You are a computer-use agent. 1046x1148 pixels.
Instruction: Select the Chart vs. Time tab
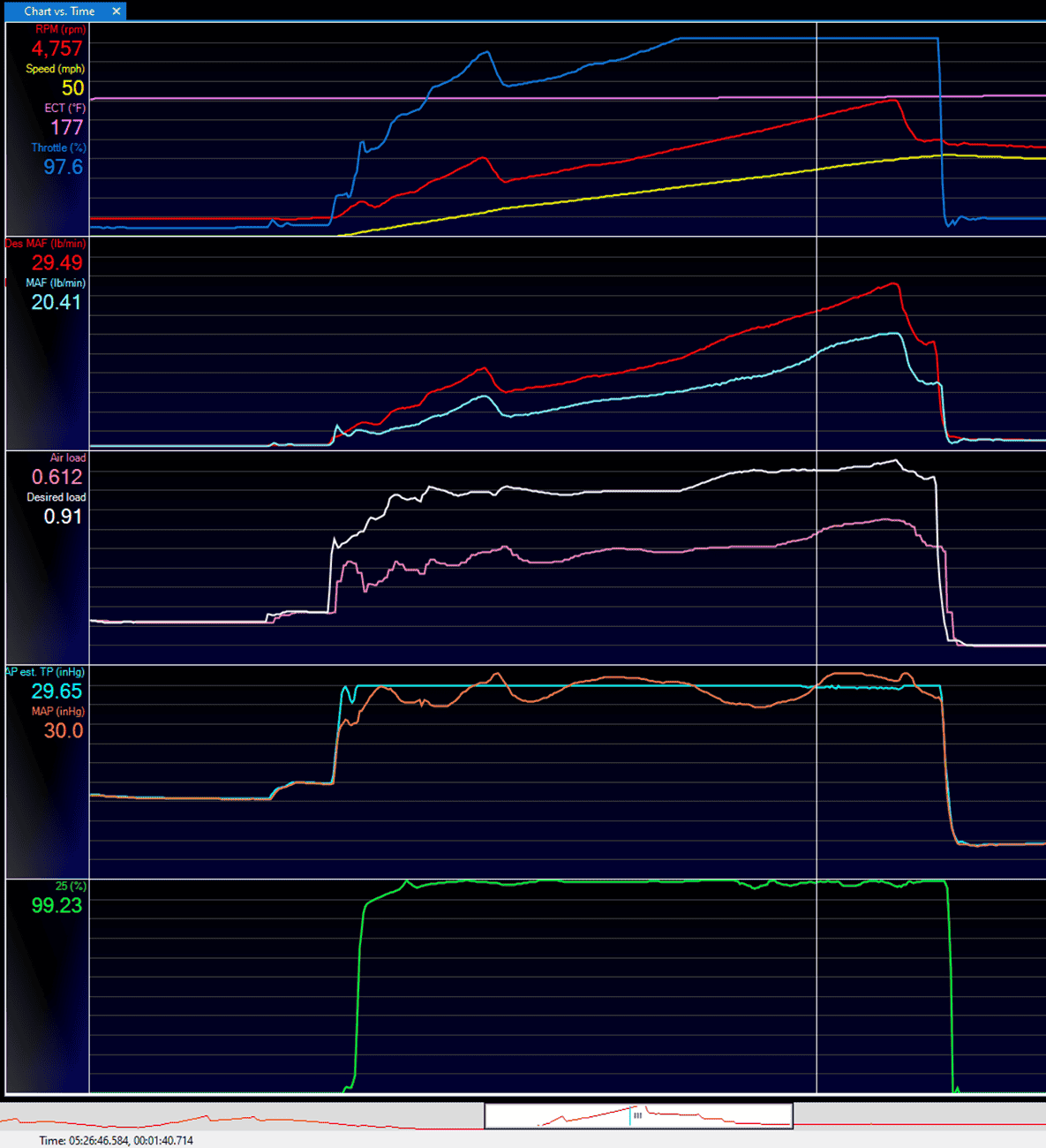coord(59,11)
